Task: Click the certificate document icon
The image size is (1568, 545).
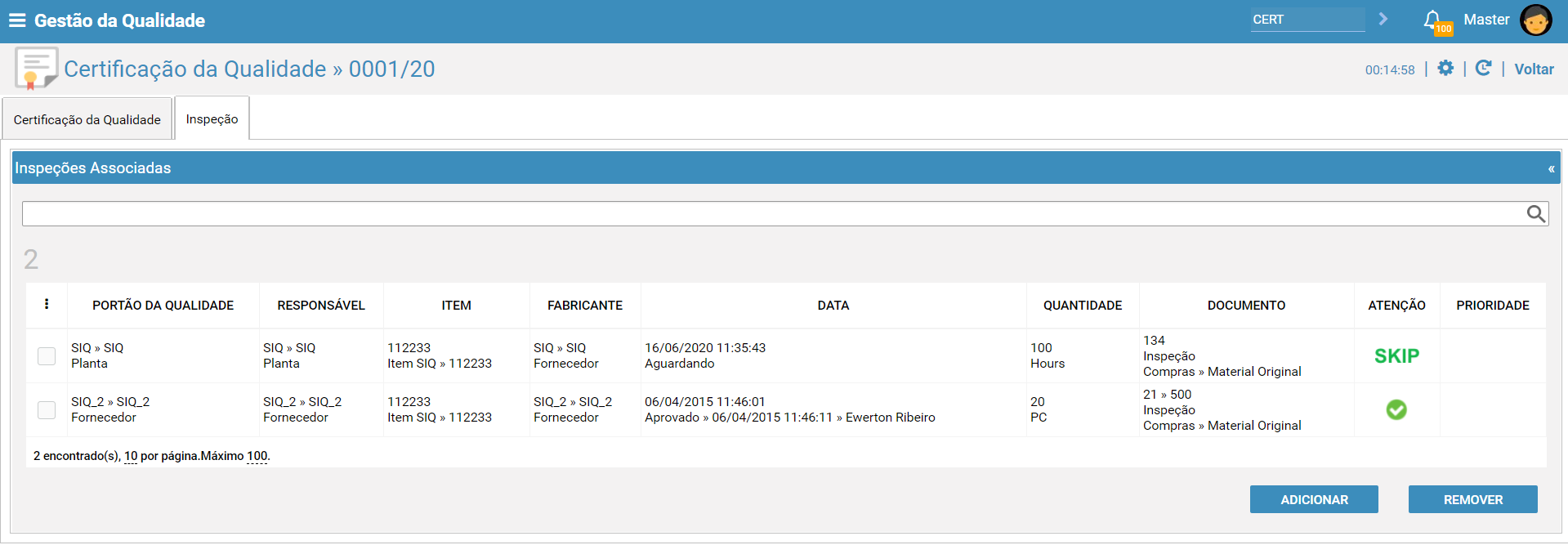Action: click(36, 68)
